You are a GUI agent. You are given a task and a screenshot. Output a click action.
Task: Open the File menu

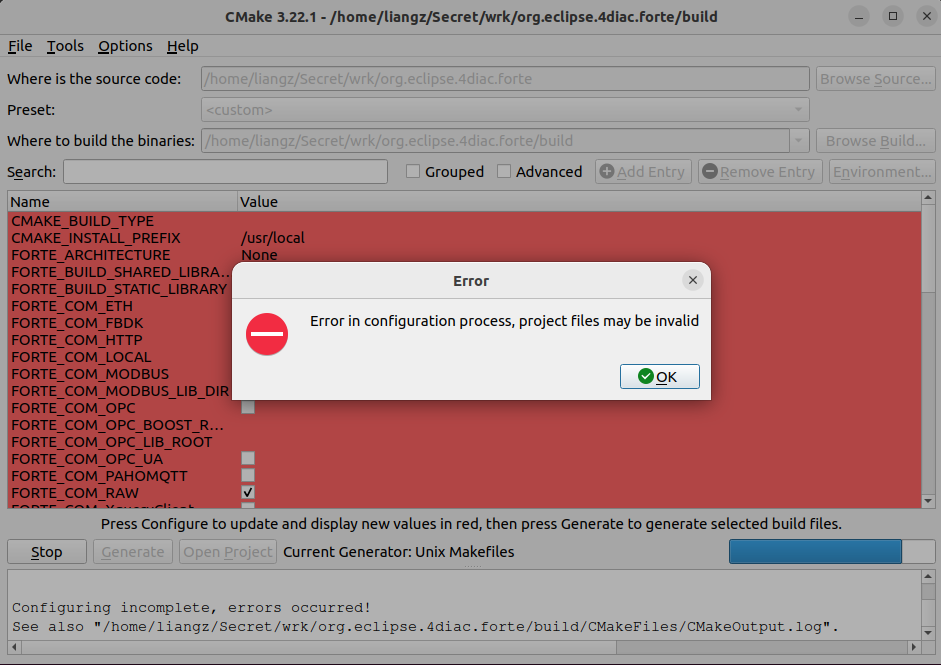(x=20, y=46)
